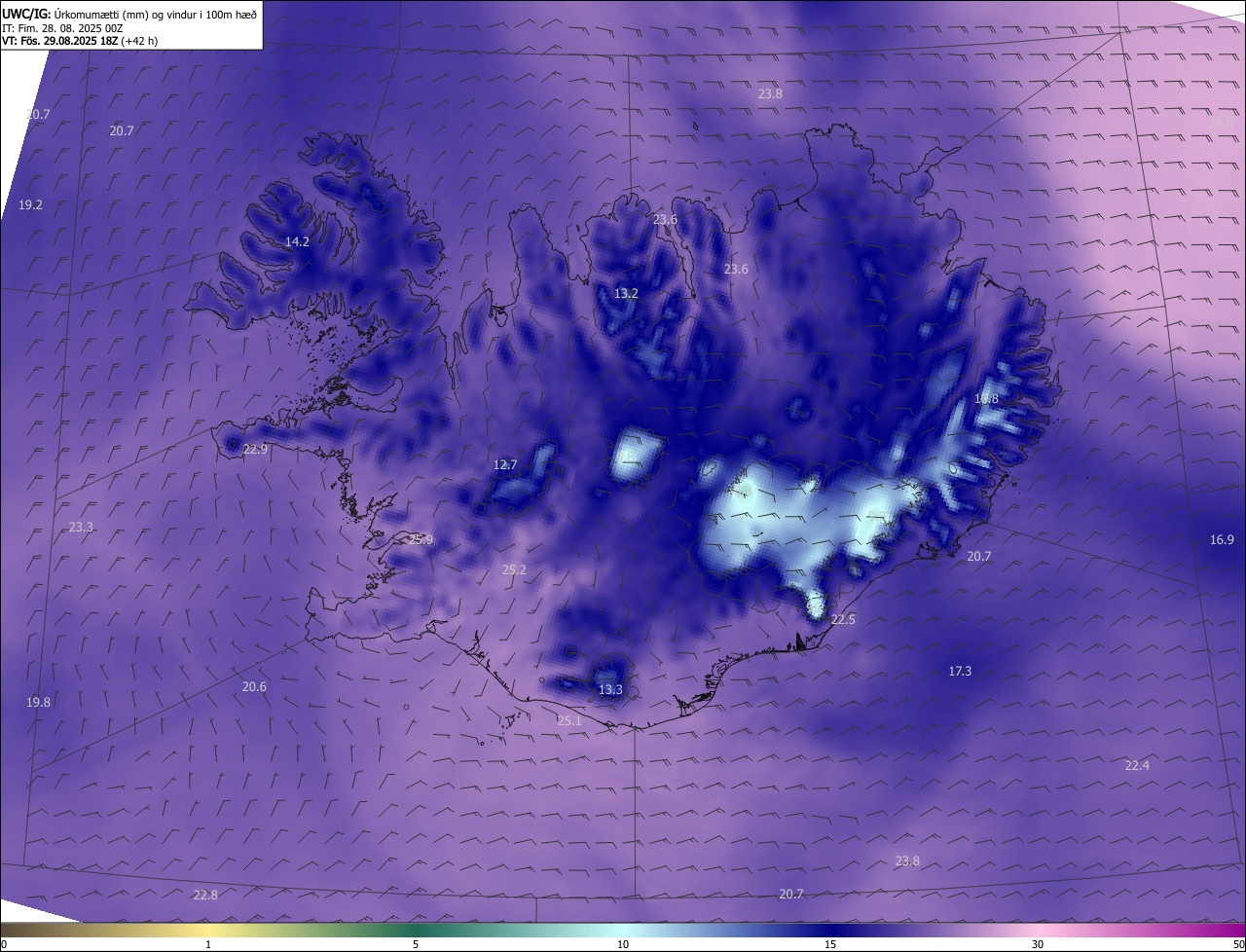Click the 19.2 value label
This screenshot has width=1246, height=952.
tap(31, 205)
